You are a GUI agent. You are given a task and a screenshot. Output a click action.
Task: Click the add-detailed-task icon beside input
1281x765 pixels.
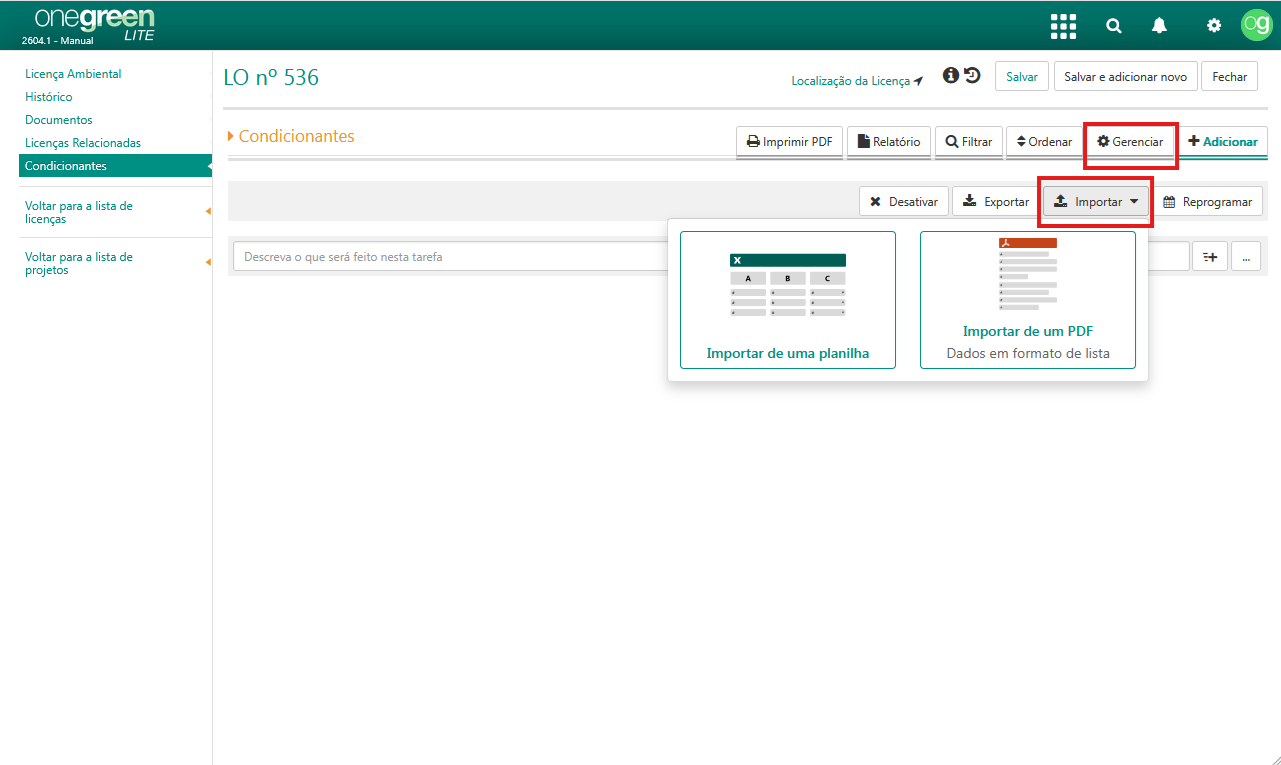[x=1209, y=257]
